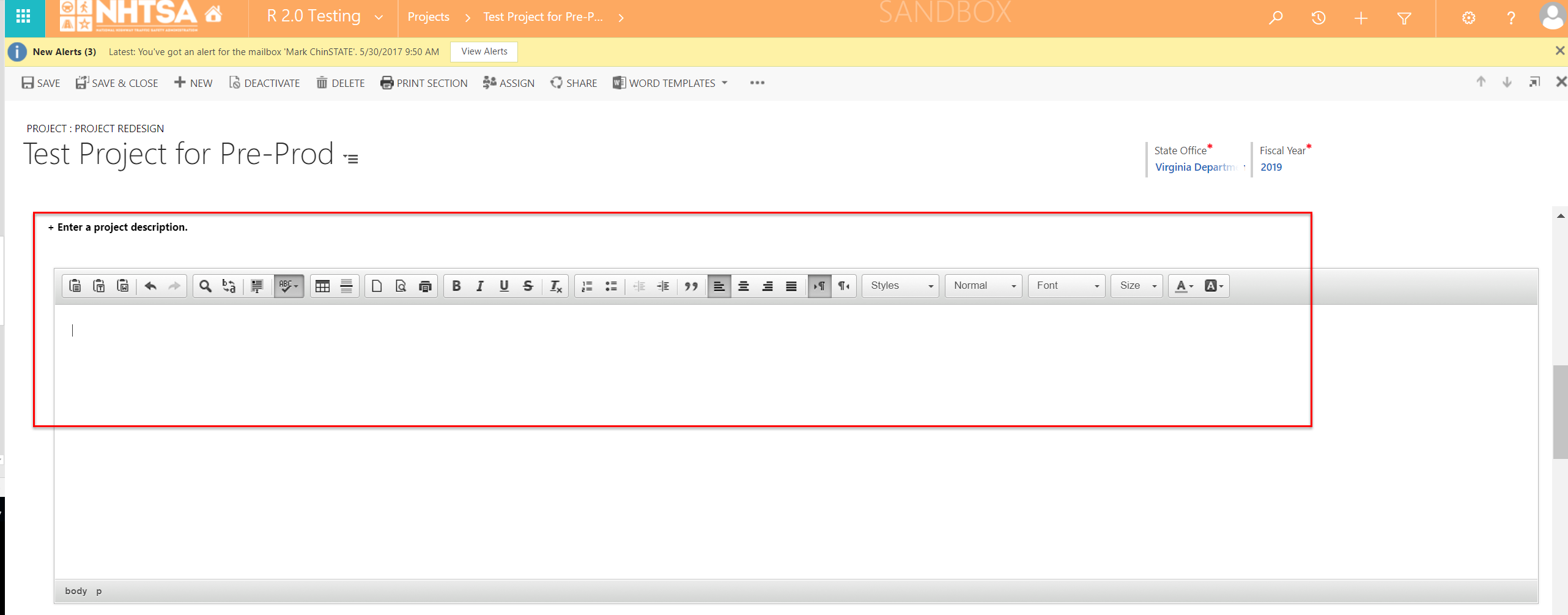Toggle bold formatting
This screenshot has height=615, width=1568.
(456, 286)
